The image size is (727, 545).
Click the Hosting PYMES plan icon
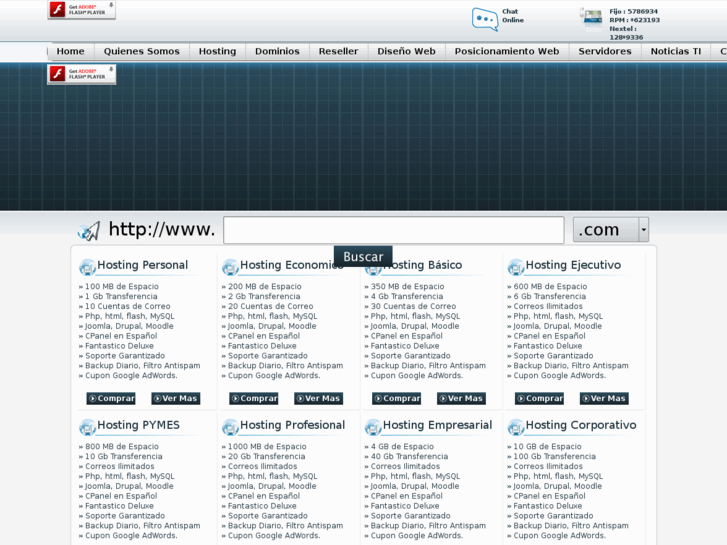[87, 427]
